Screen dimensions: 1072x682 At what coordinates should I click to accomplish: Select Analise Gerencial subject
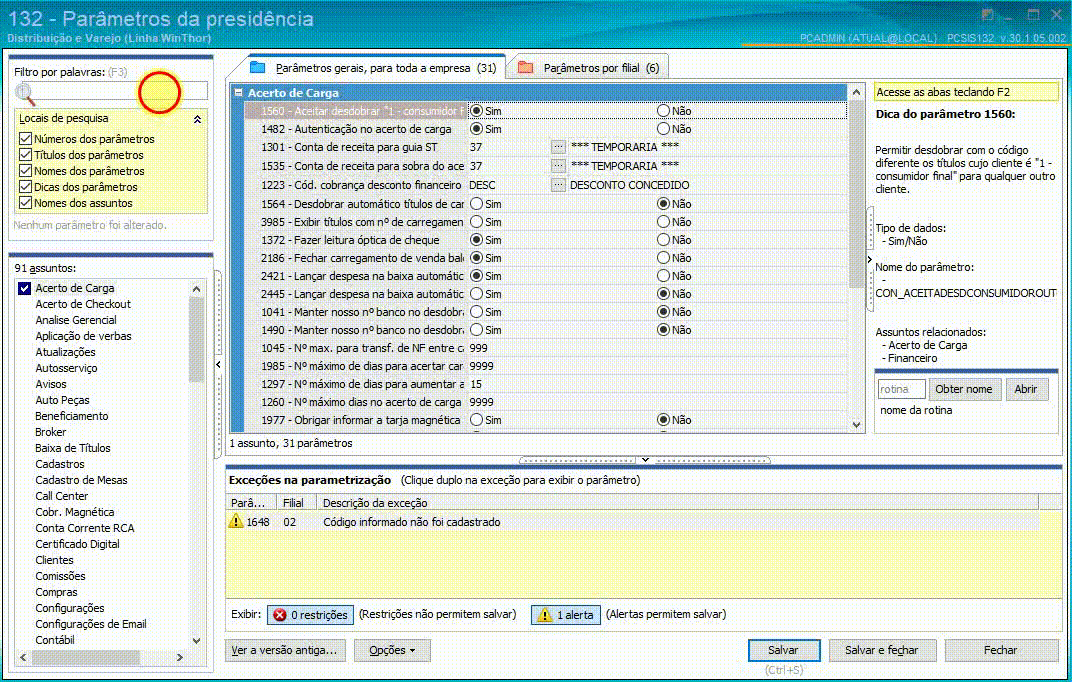click(x=76, y=320)
